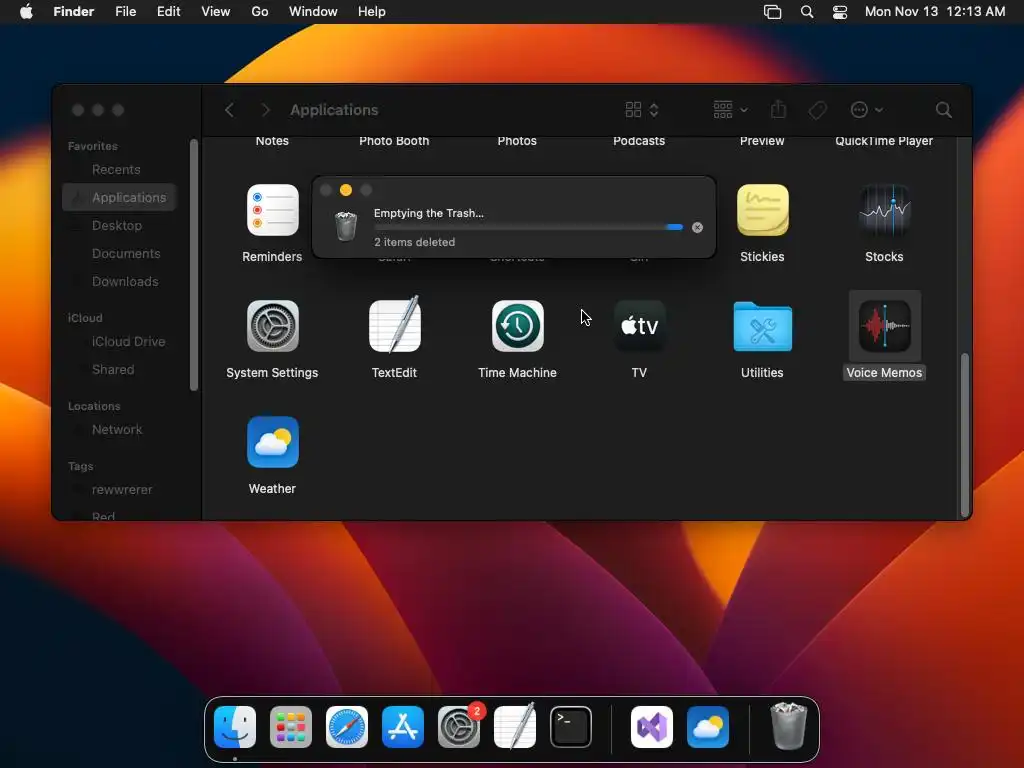The image size is (1024, 768).
Task: Open the Edit menu
Action: [168, 12]
